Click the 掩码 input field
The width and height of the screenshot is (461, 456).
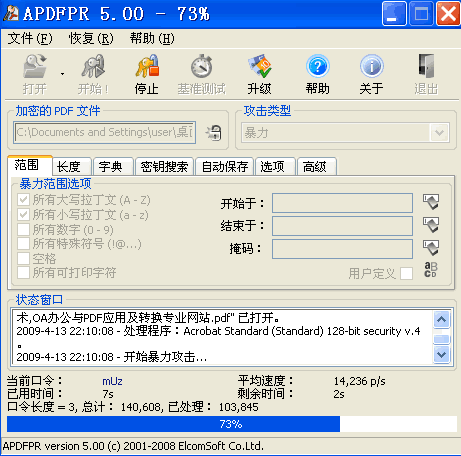(x=342, y=249)
